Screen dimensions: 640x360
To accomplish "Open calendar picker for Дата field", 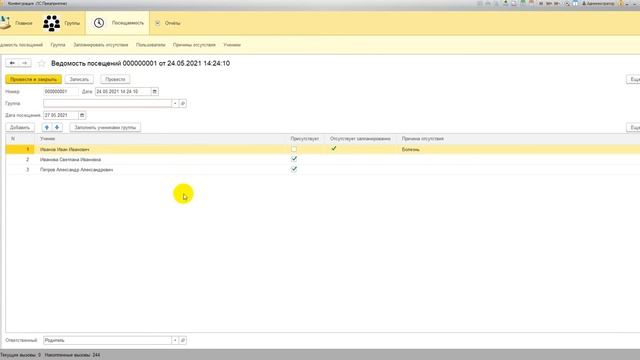I will 155,91.
